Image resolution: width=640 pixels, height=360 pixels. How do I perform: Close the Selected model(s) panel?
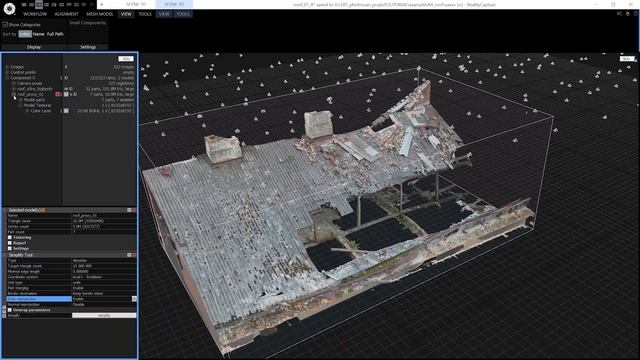tap(134, 210)
